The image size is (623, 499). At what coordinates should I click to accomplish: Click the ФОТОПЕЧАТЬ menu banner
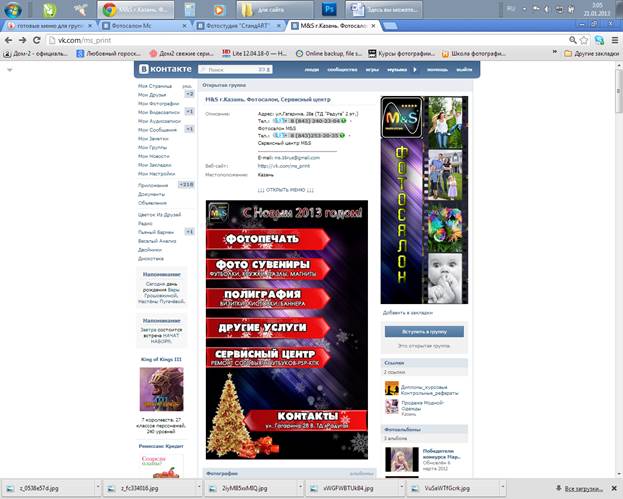268,239
